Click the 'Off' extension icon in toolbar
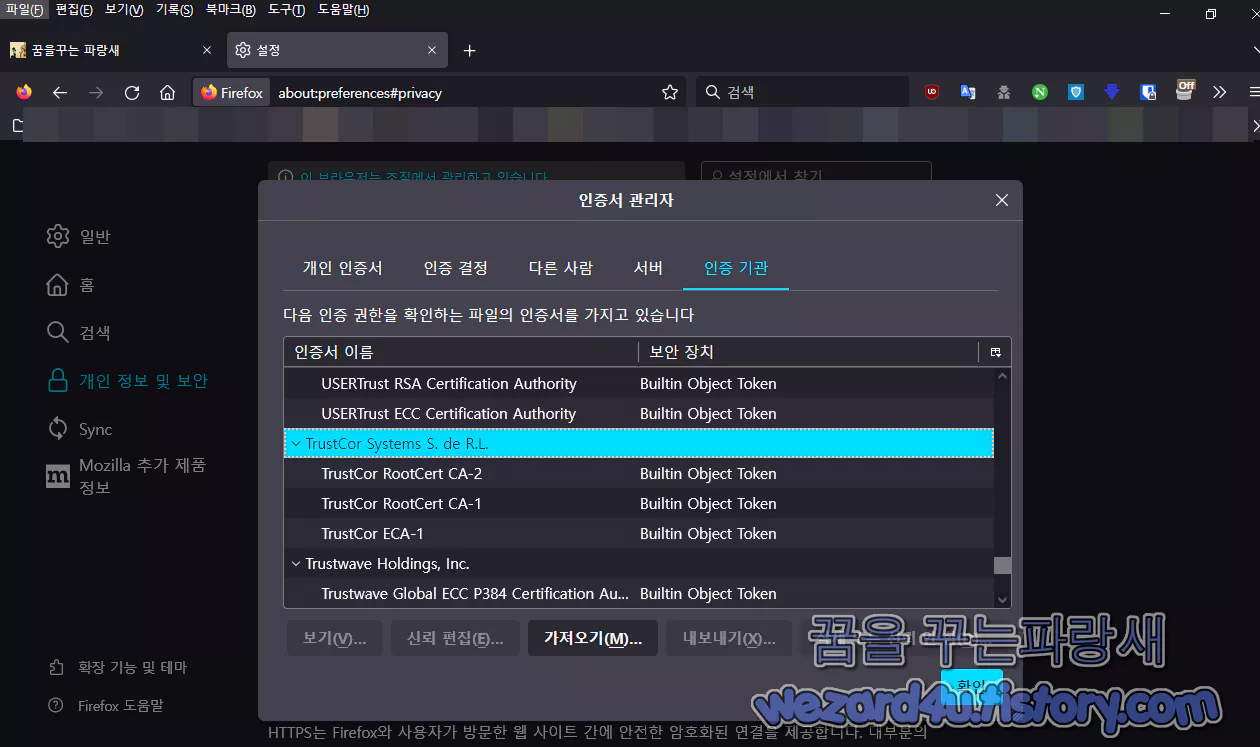The height and width of the screenshot is (747, 1260). tap(1184, 91)
